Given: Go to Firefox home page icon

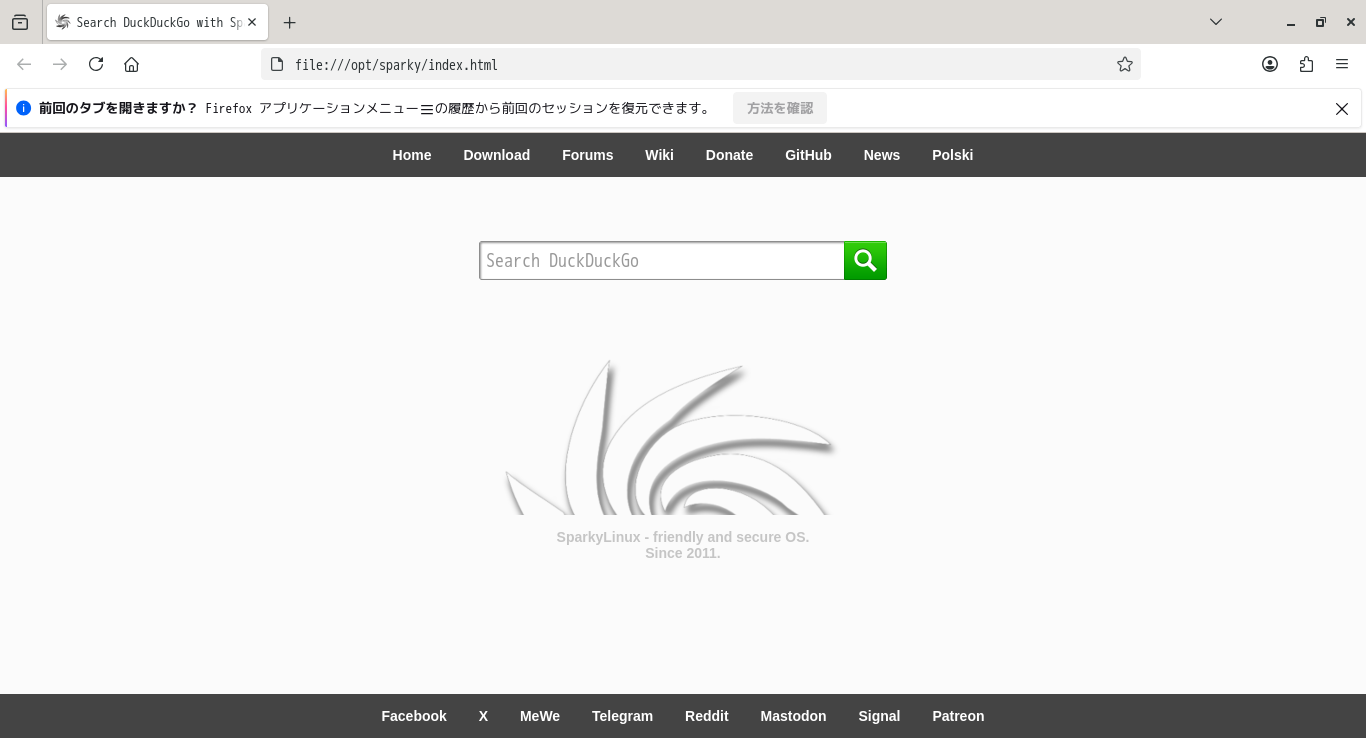Looking at the screenshot, I should tap(131, 64).
